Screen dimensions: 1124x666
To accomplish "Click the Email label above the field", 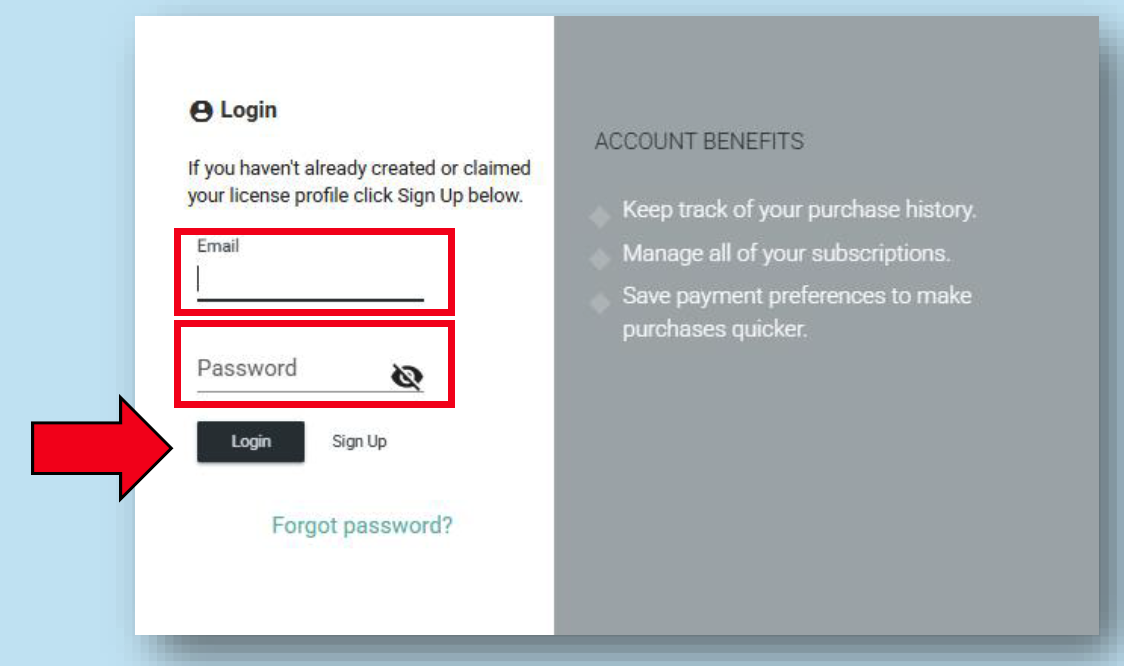I will (x=218, y=246).
